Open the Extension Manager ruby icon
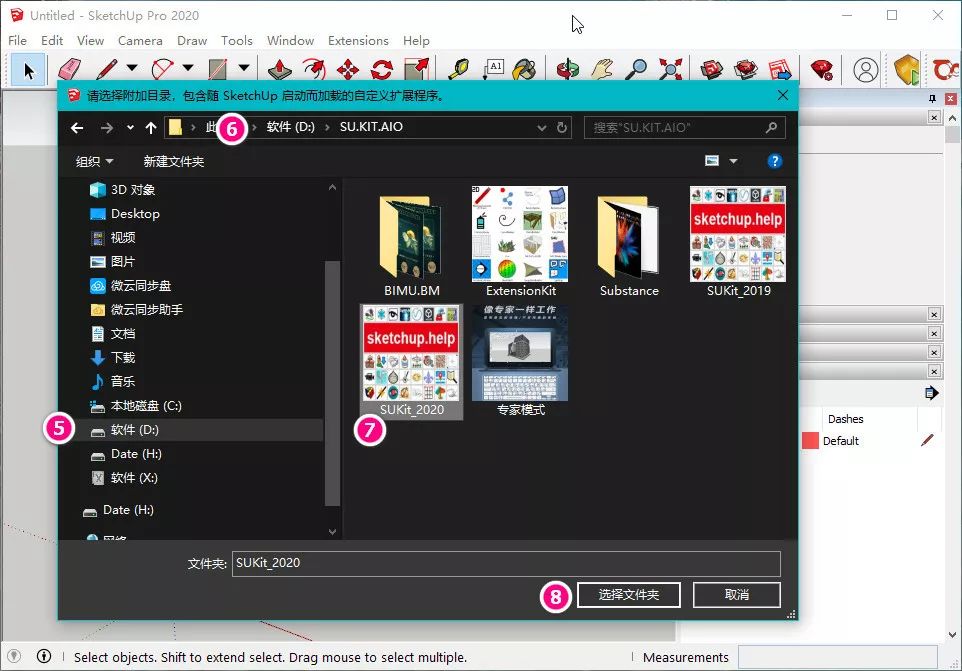Image resolution: width=962 pixels, height=671 pixels. pos(822,69)
